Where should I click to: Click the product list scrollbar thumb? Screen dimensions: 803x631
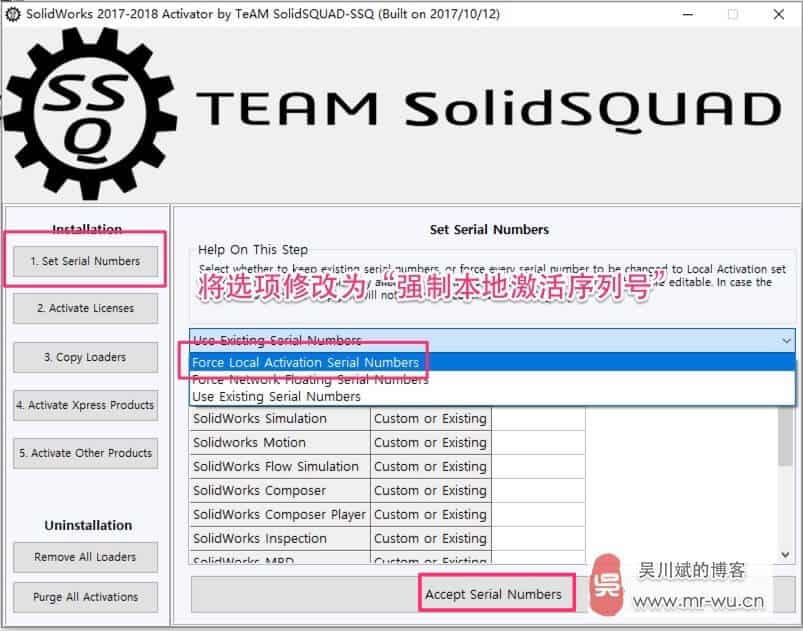[786, 436]
